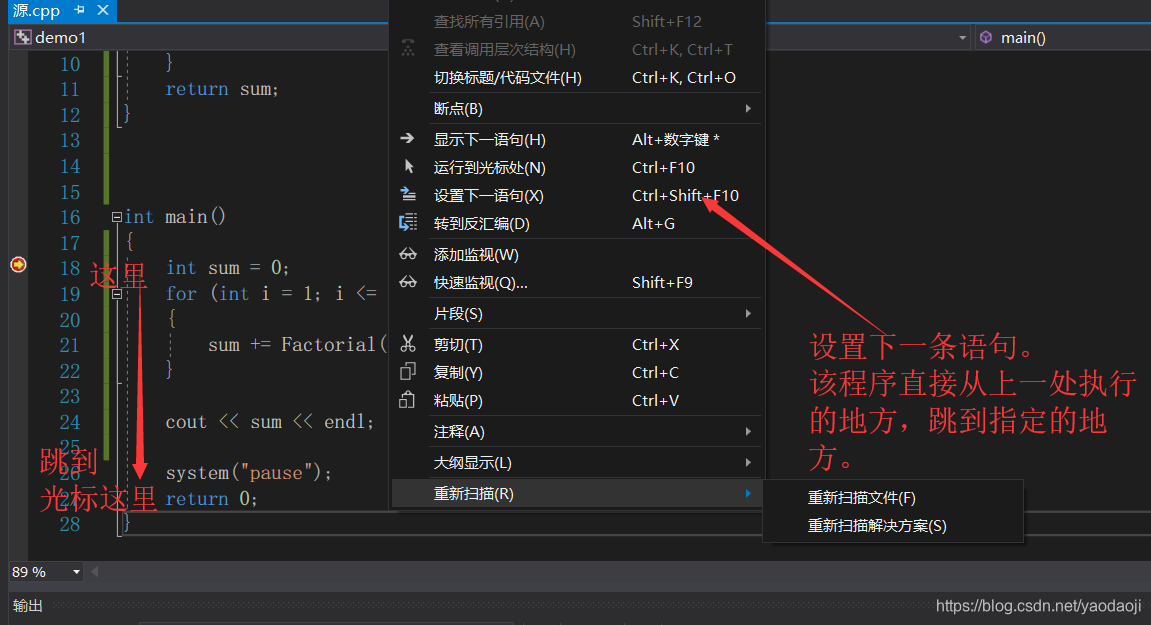
Task: Collapse the for loop block at line 19
Action: [117, 294]
